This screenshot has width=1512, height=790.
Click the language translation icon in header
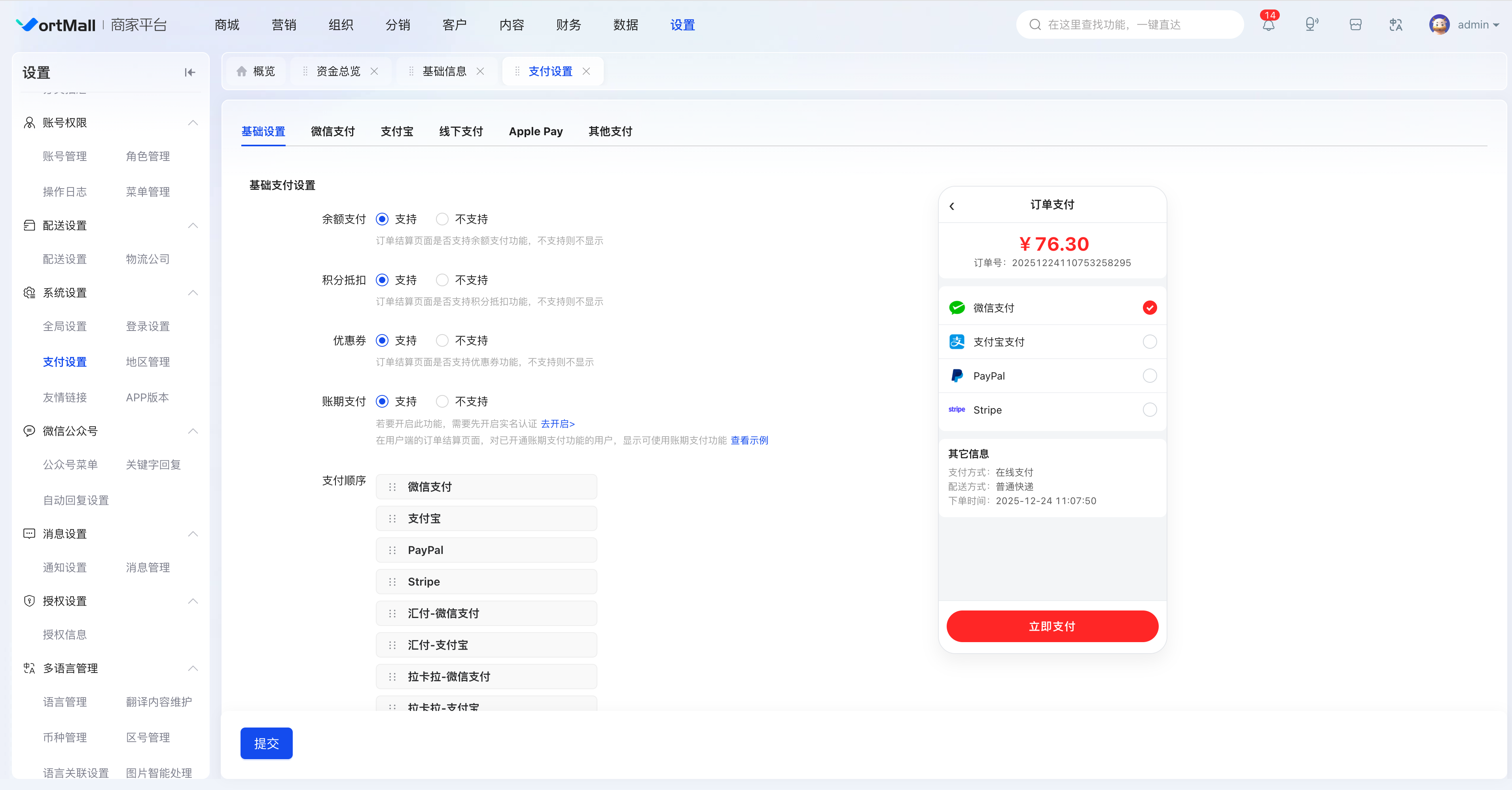point(1396,25)
